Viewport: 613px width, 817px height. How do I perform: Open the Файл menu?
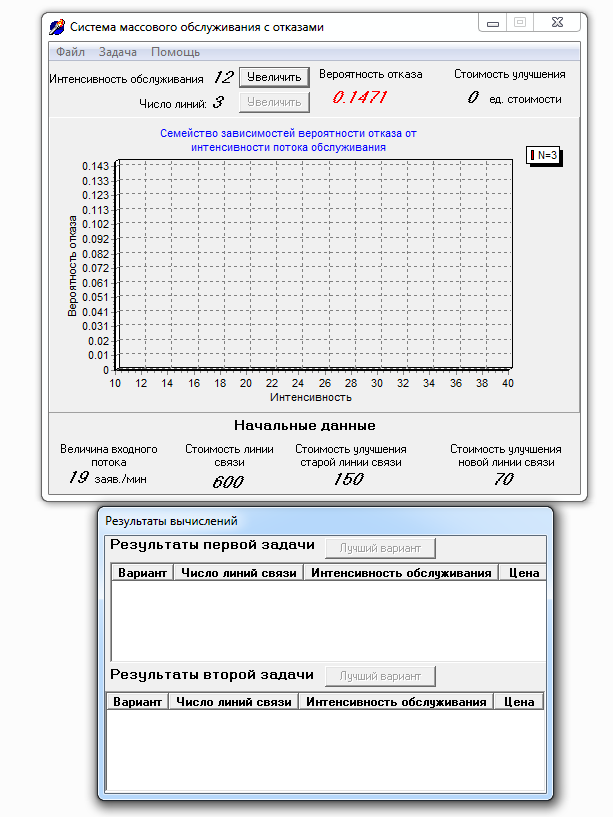point(70,52)
